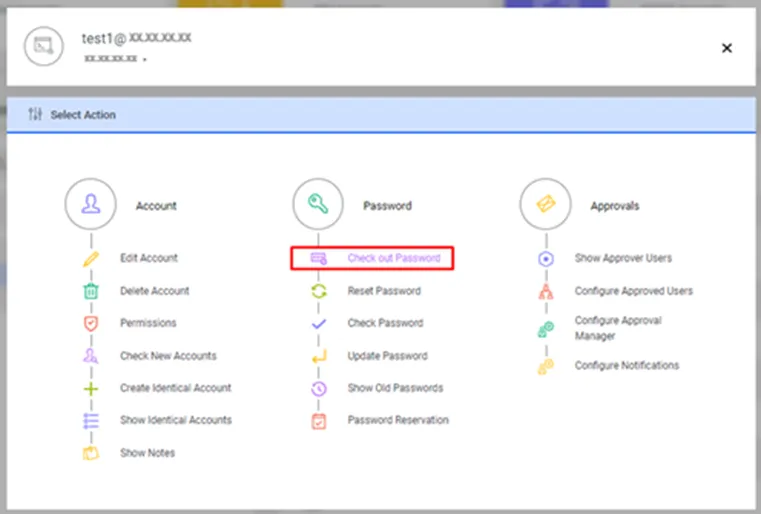Click the calendar icon for Password Reservation
Viewport: 761px width, 514px height.
pos(318,421)
